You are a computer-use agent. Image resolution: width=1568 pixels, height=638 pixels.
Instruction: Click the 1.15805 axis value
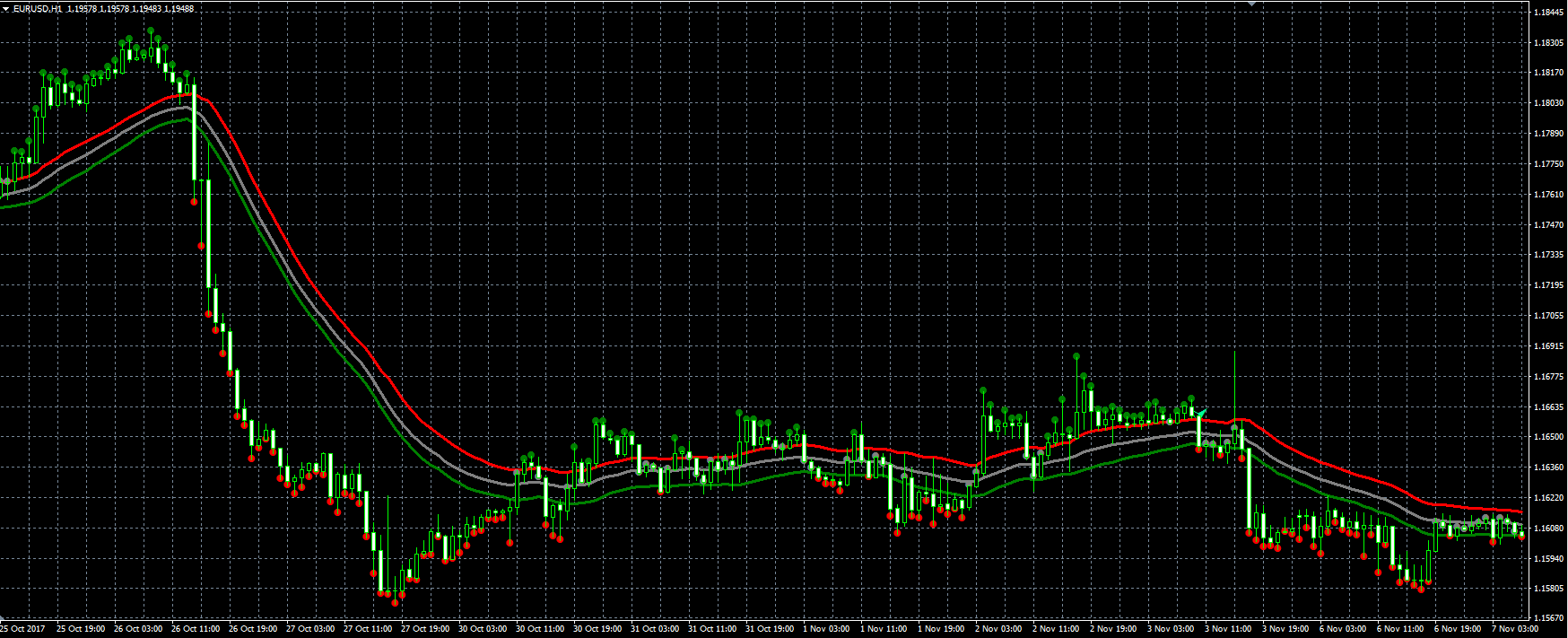coord(1549,589)
